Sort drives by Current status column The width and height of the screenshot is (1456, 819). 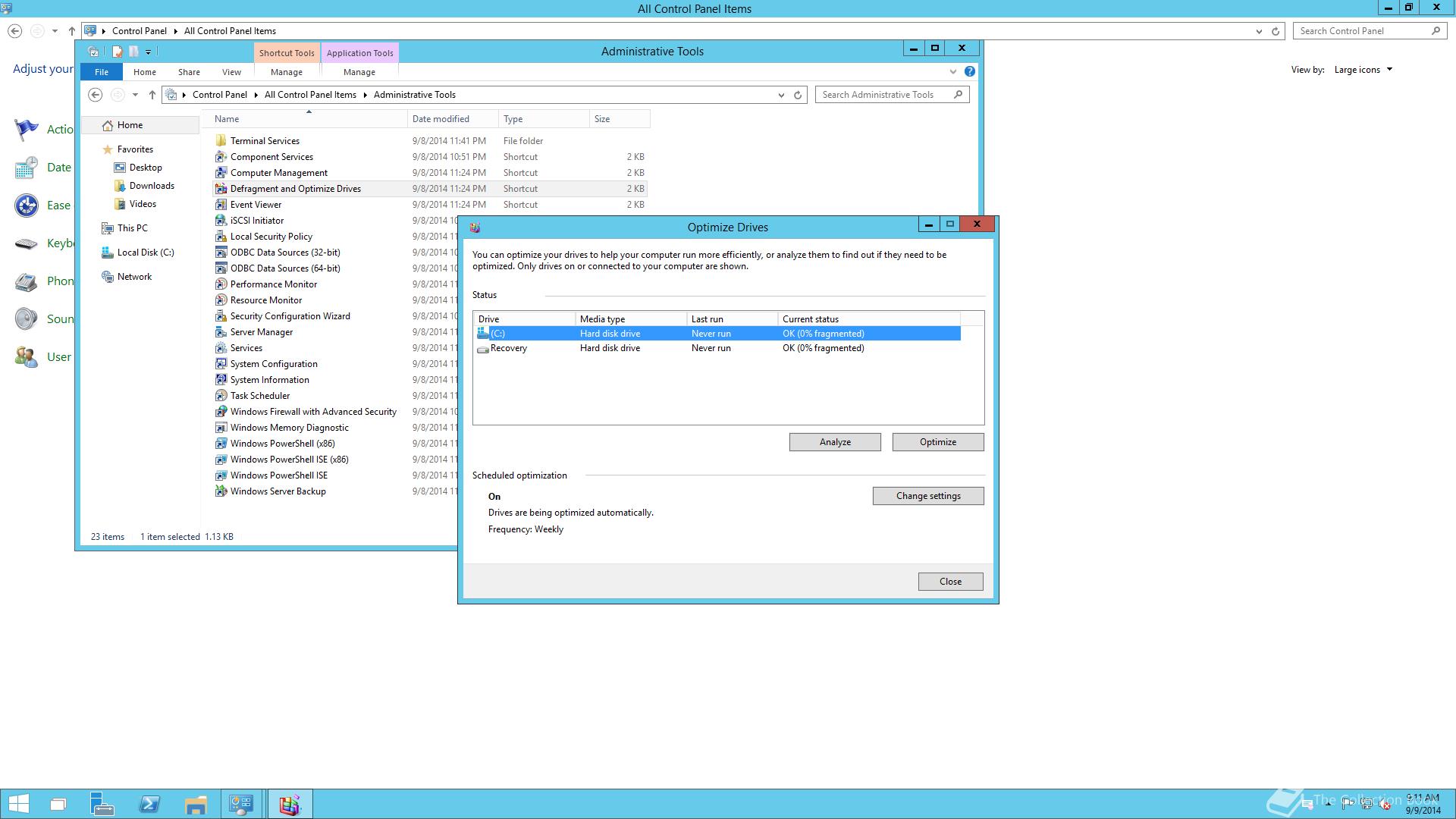tap(869, 319)
